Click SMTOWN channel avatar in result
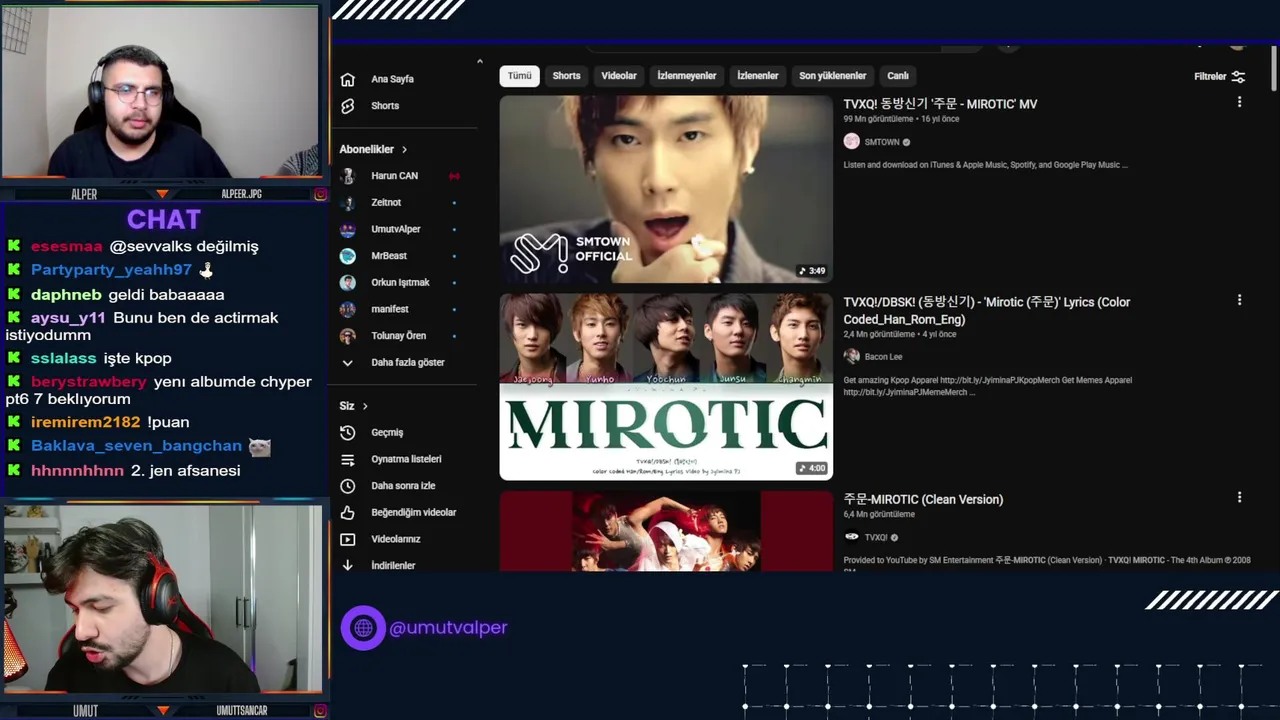Viewport: 1280px width, 720px height. click(851, 142)
